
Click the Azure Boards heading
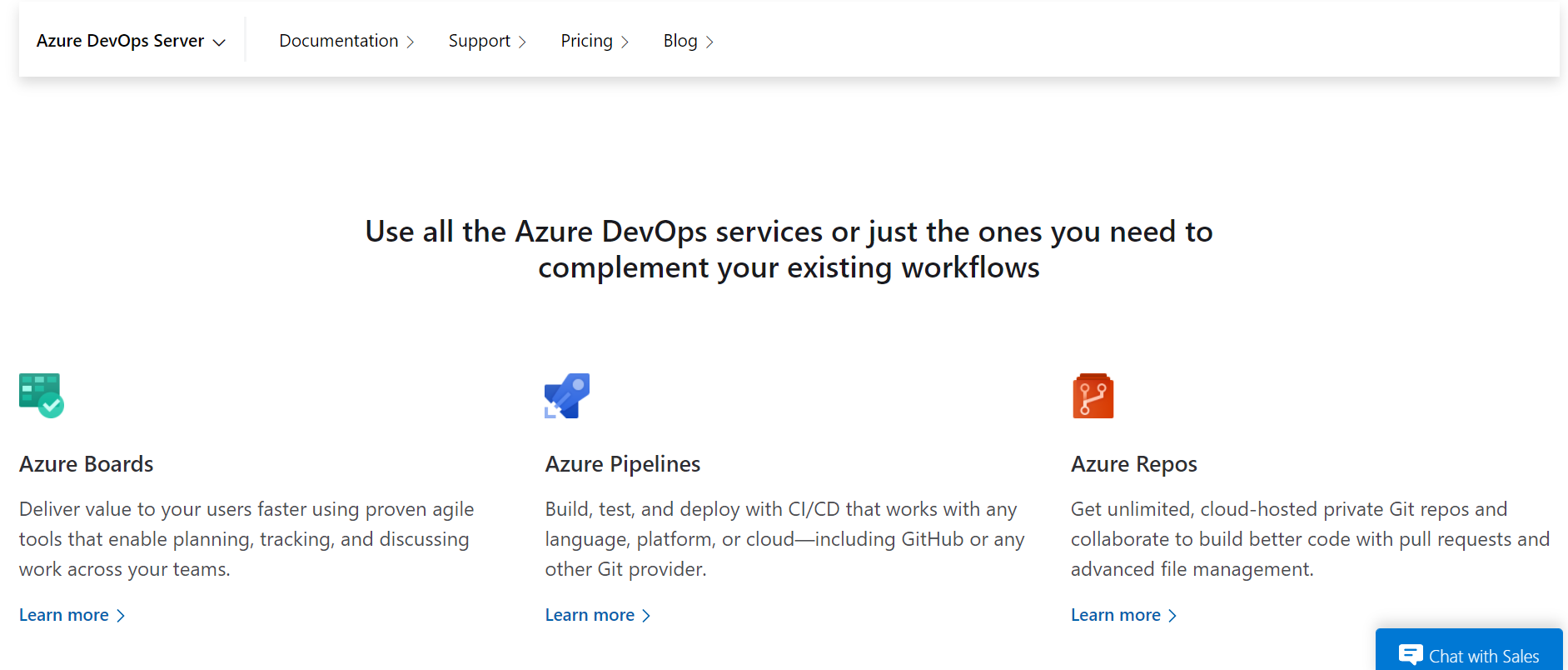pyautogui.click(x=87, y=464)
